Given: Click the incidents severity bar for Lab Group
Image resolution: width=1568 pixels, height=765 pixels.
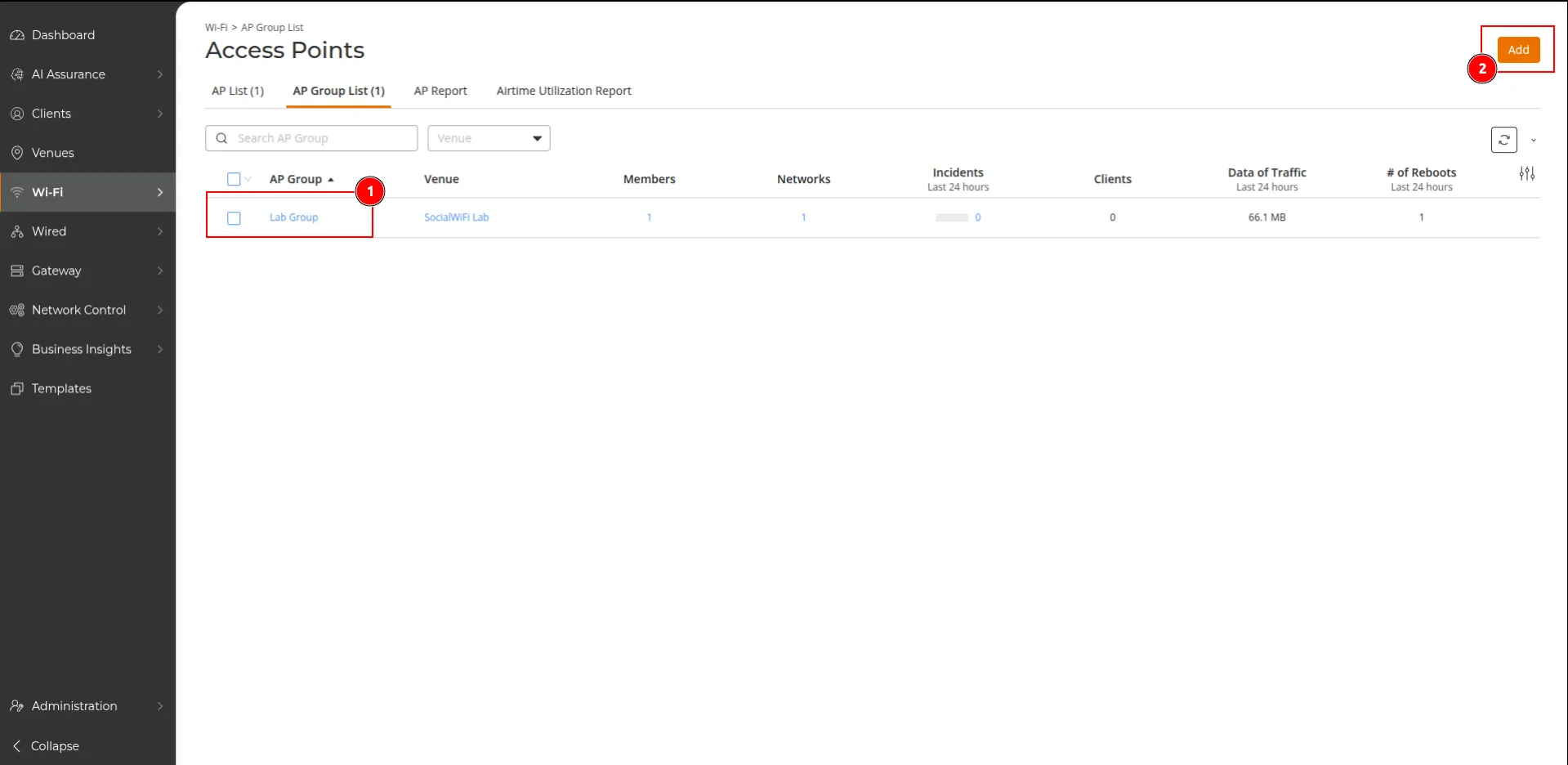Looking at the screenshot, I should pyautogui.click(x=951, y=217).
